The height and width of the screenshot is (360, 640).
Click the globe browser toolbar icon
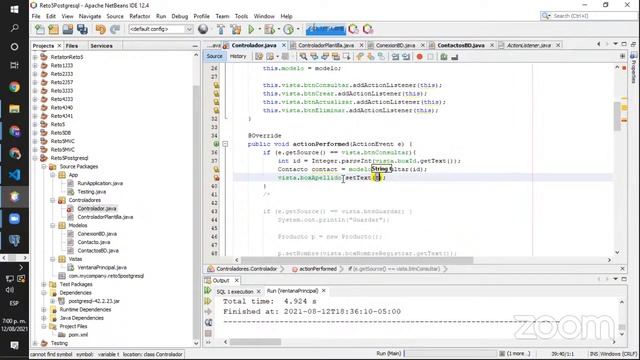[203, 29]
